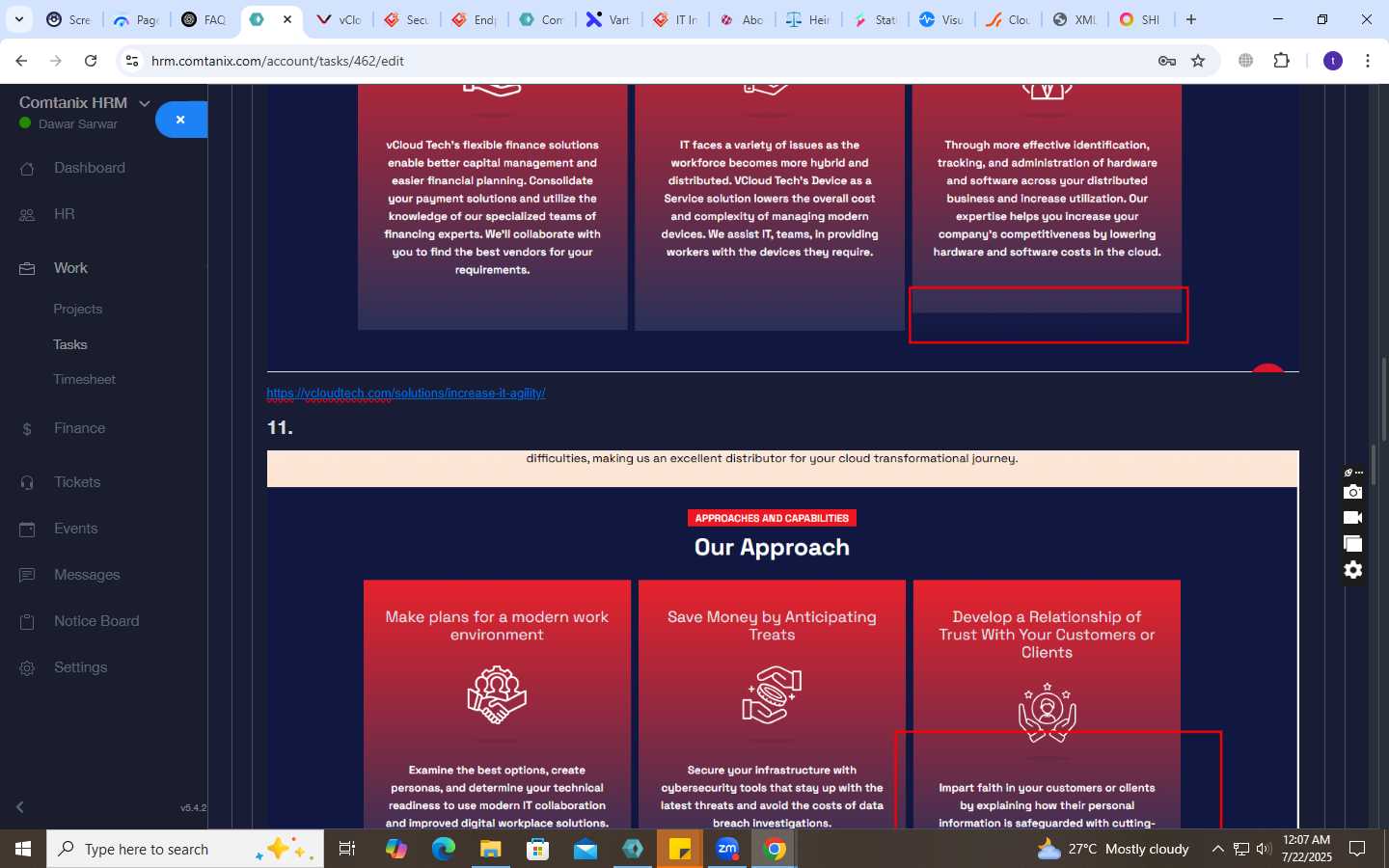Screen dimensions: 1389x868
Task: Open Events in the sidebar
Action: pos(76,529)
